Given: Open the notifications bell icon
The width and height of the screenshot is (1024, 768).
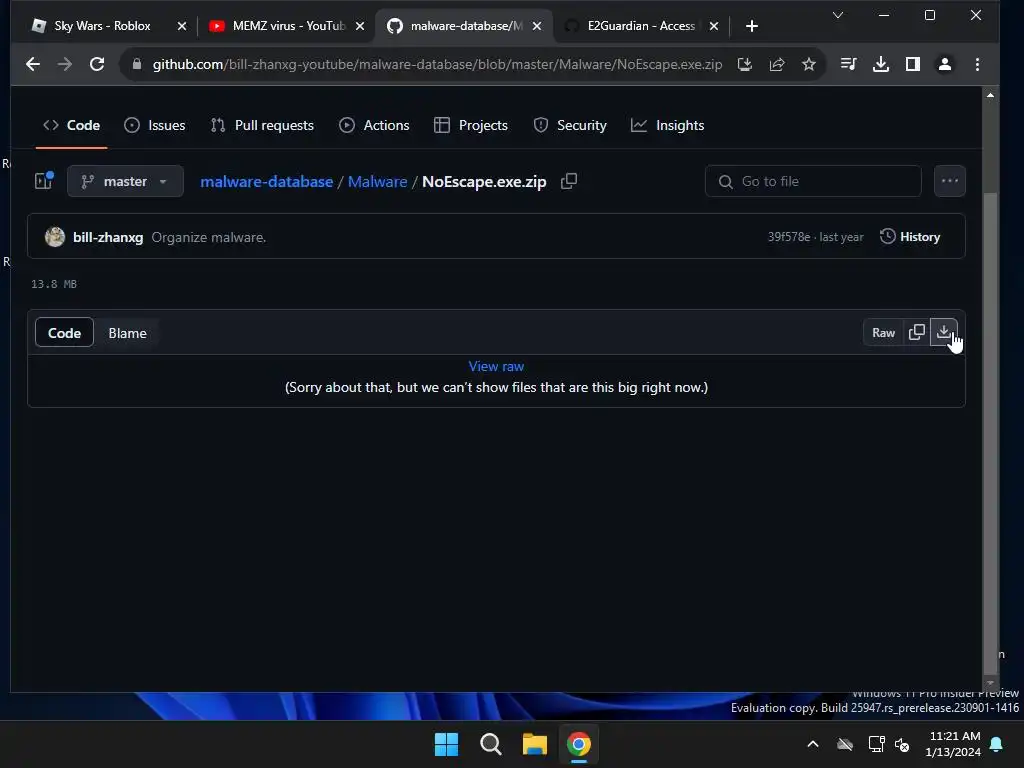Looking at the screenshot, I should click(x=997, y=744).
